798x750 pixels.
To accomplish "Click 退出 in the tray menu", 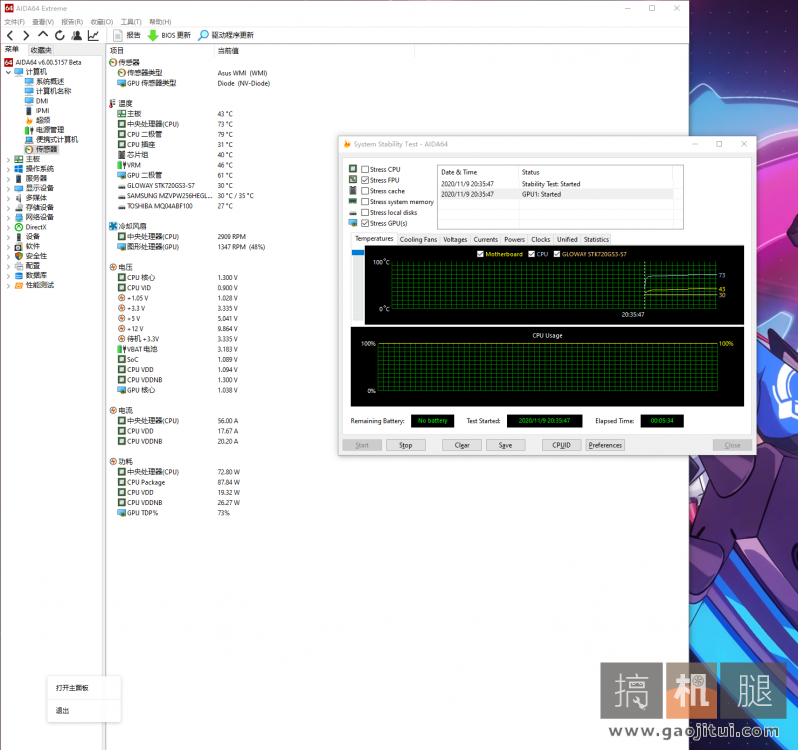I will click(84, 711).
